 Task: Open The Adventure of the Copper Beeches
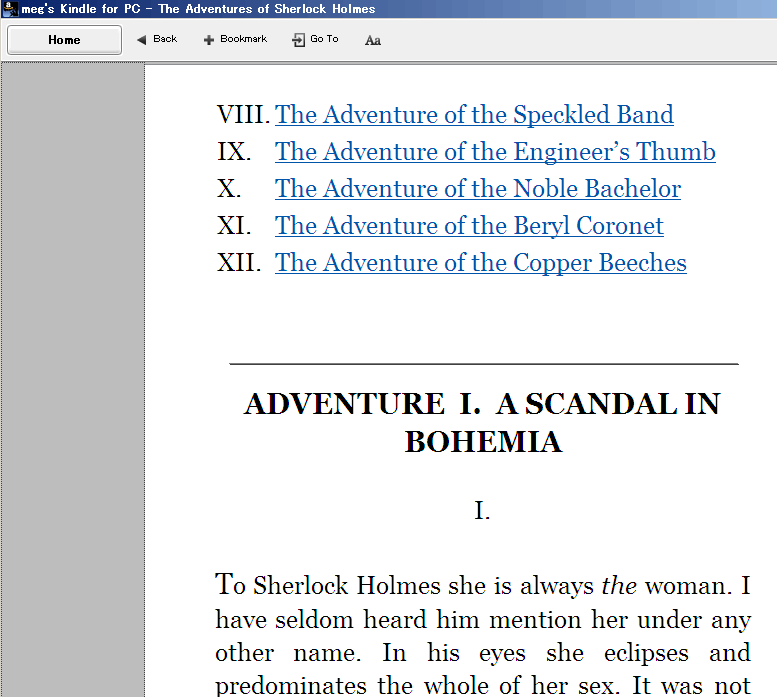pyautogui.click(x=481, y=263)
